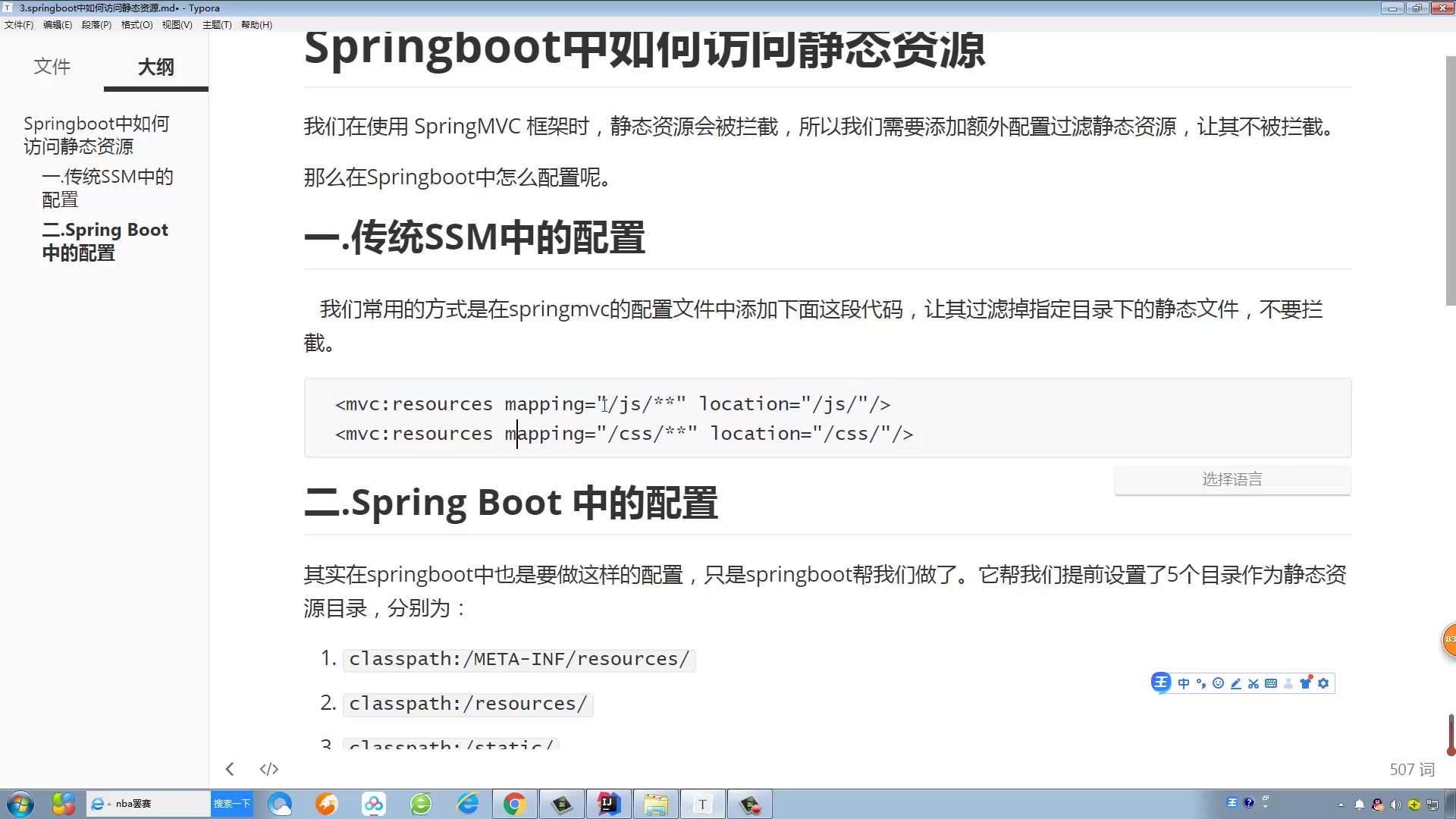The image size is (1456, 819).
Task: Switch sidebar to 文件 tab
Action: coord(52,67)
